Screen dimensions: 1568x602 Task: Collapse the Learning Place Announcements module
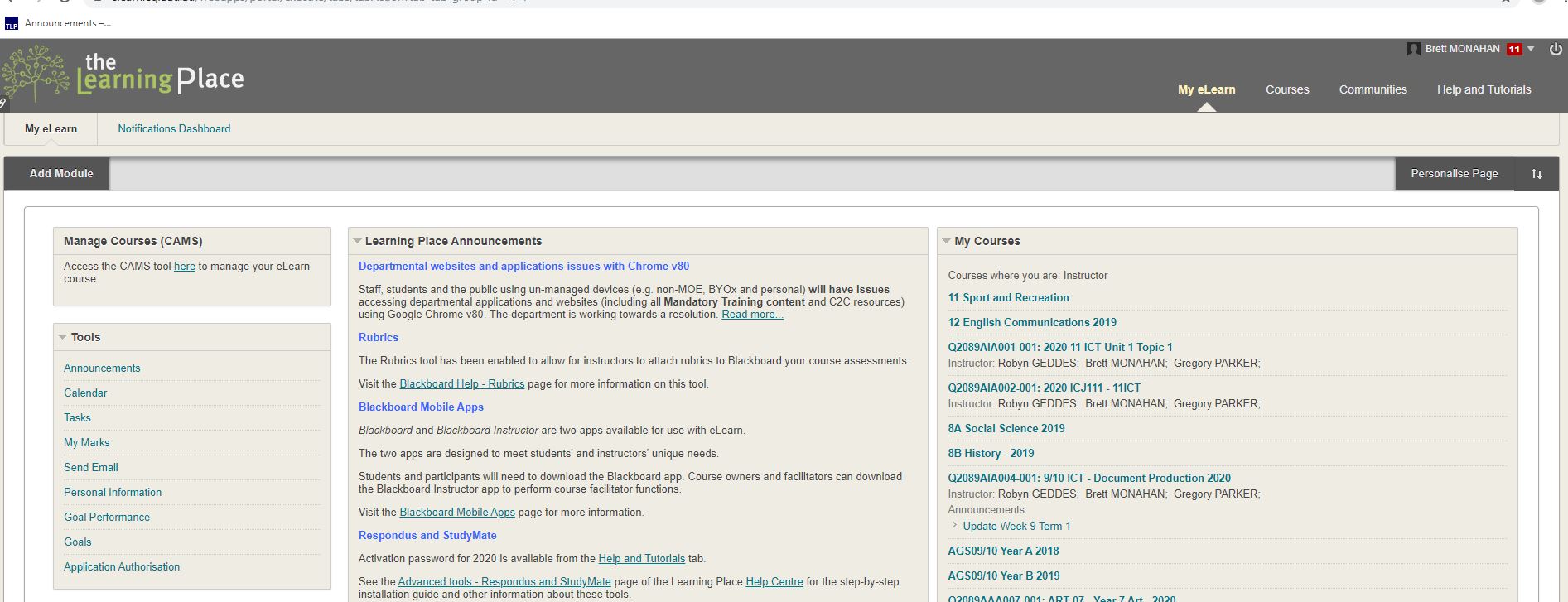[x=357, y=241]
